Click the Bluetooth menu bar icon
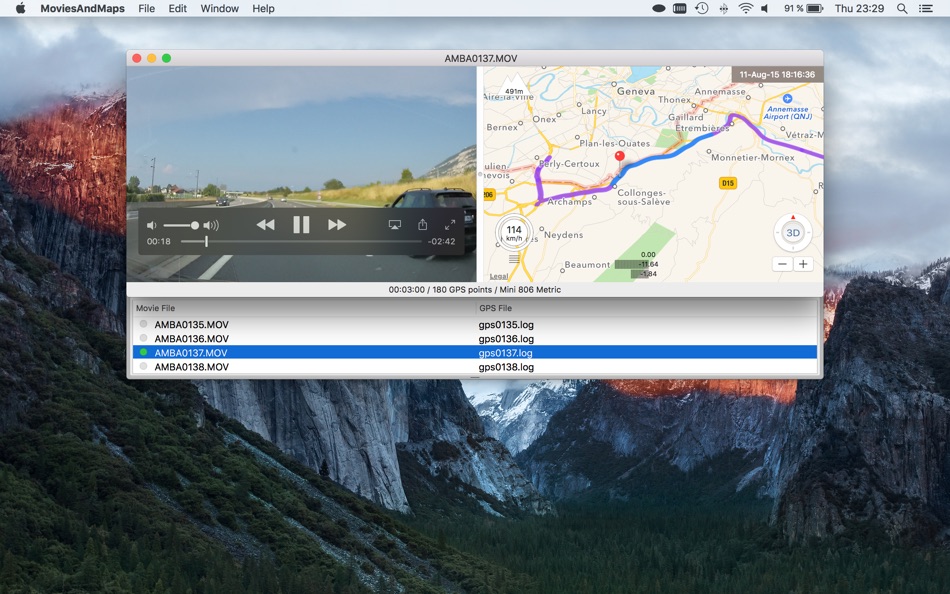This screenshot has width=950, height=594. (x=723, y=8)
